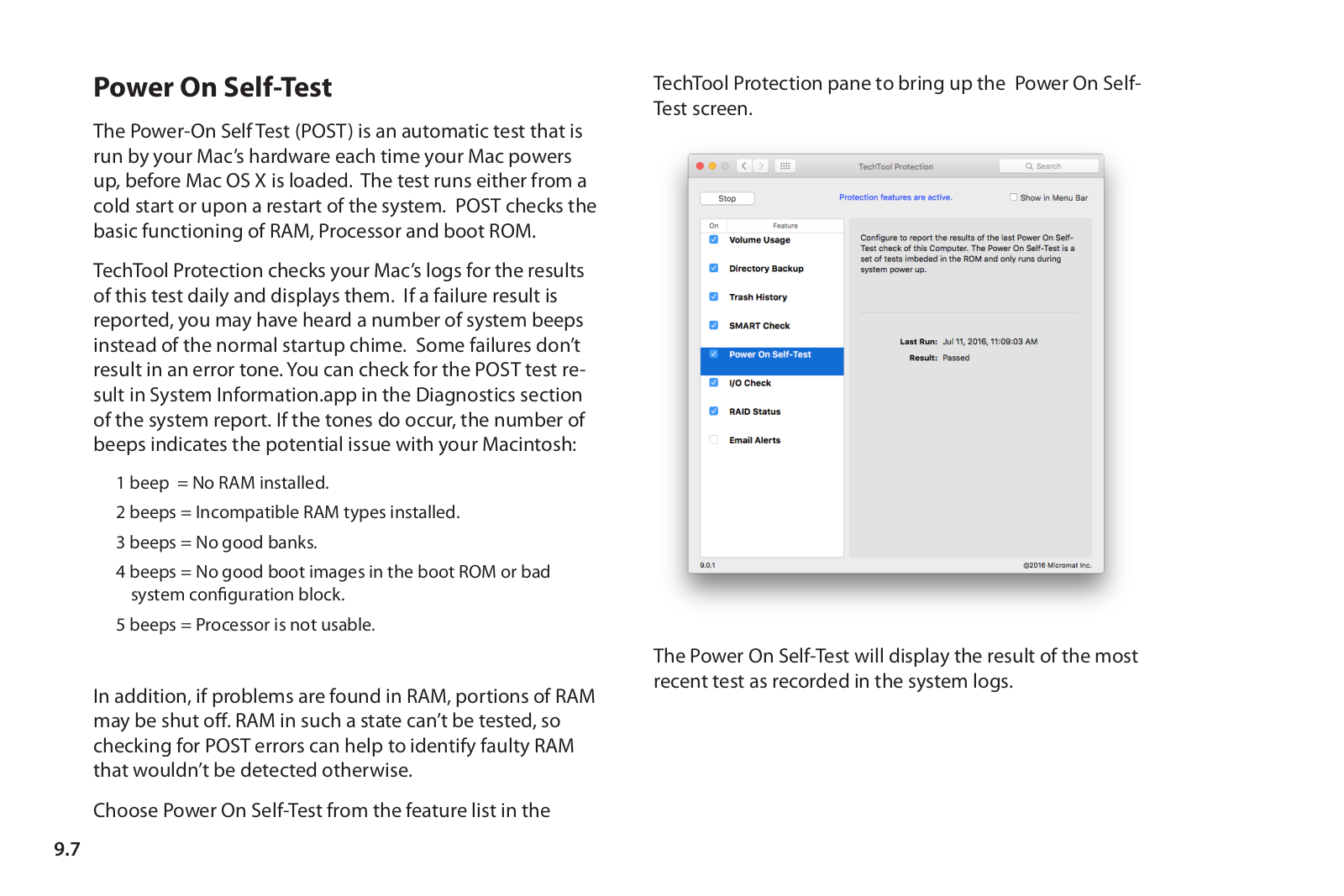Click the page number '9.7'
The width and height of the screenshot is (1344, 896).
pyautogui.click(x=67, y=849)
